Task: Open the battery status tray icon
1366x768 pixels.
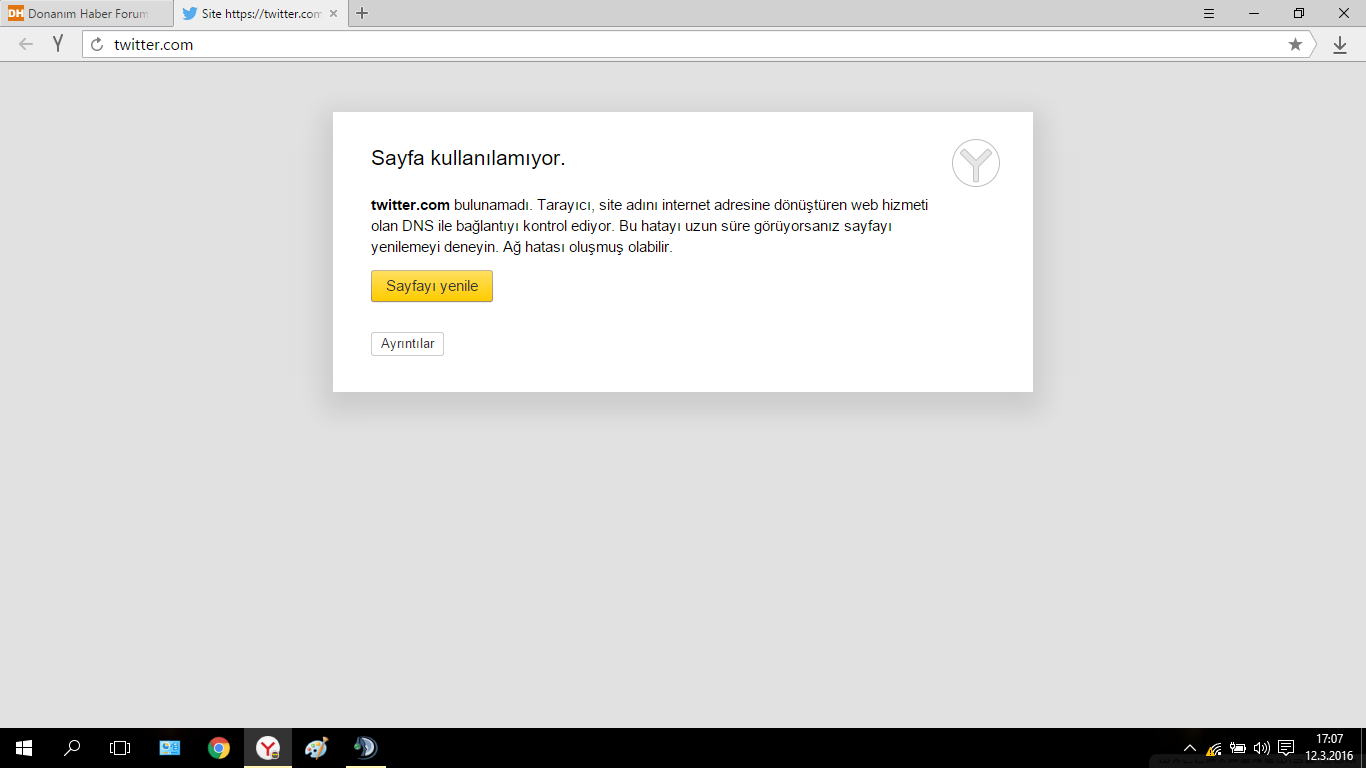Action: [x=1238, y=748]
